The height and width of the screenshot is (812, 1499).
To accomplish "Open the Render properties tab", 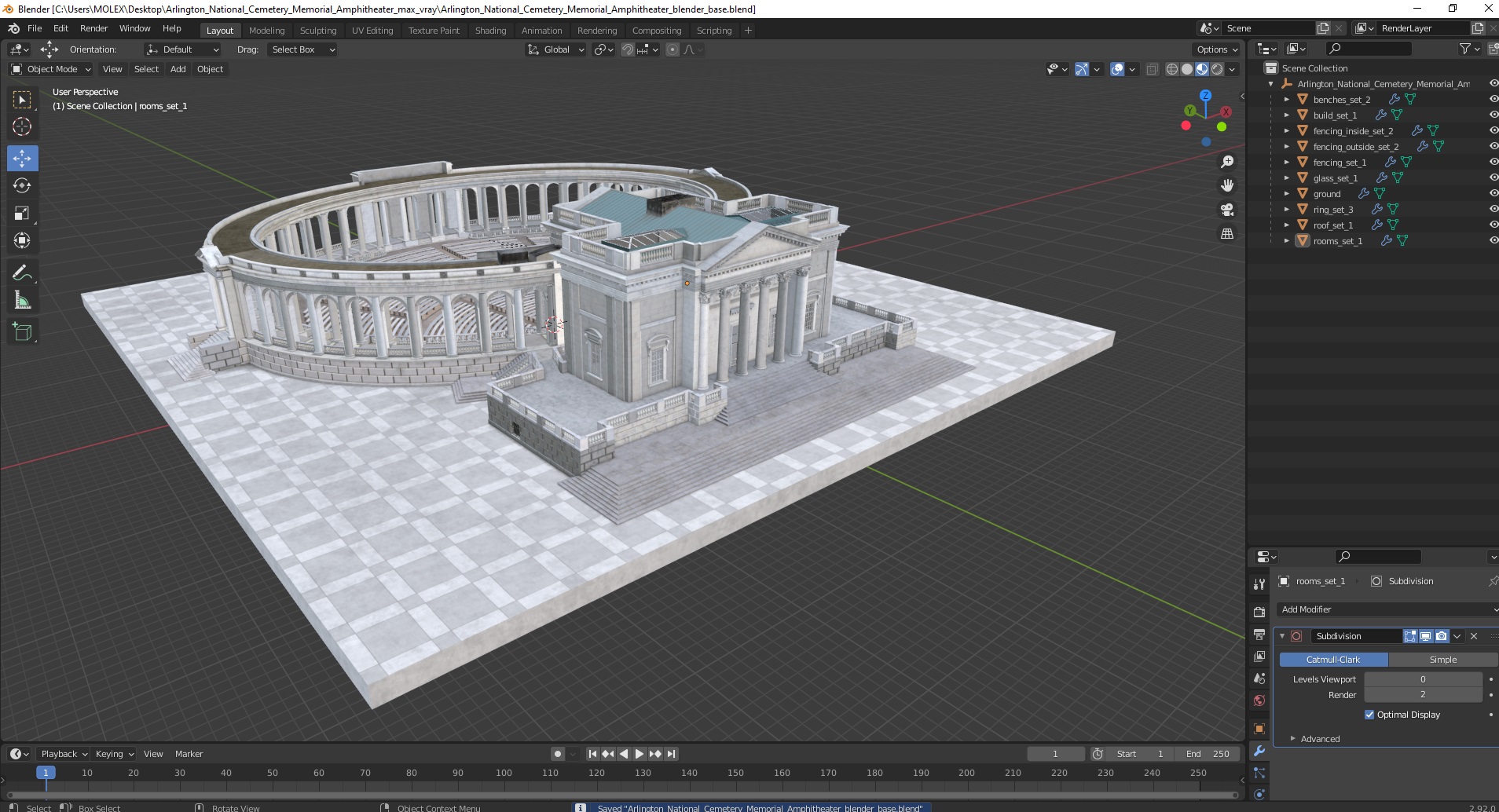I will [x=1259, y=612].
